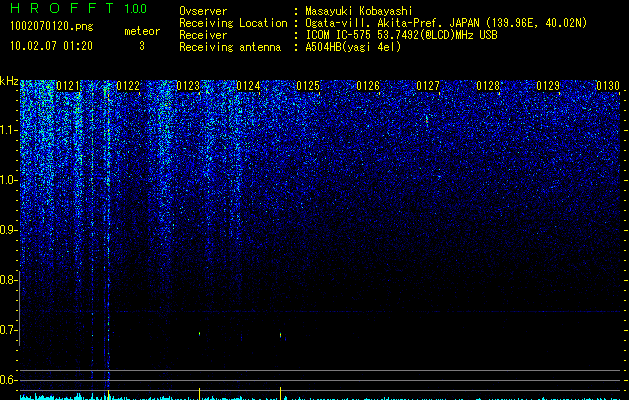Viewport: 629px width, 400px height.
Task: Click the A504HB(yagi 4el) antenna text
Action: pyautogui.click(x=353, y=47)
